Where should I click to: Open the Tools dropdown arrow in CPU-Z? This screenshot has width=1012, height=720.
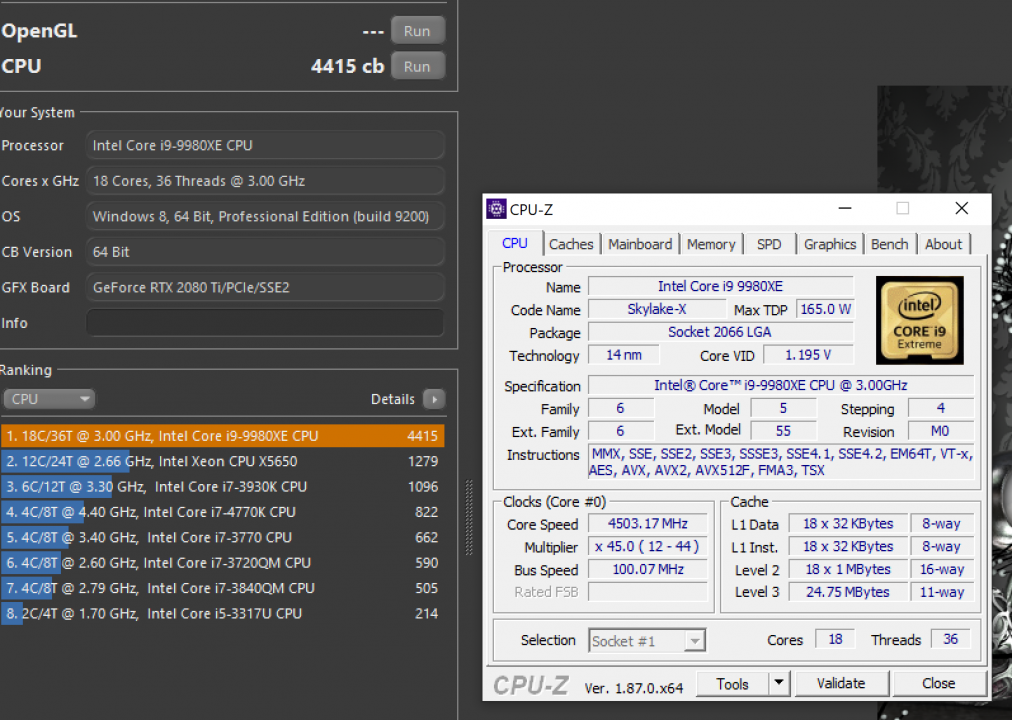tap(779, 684)
